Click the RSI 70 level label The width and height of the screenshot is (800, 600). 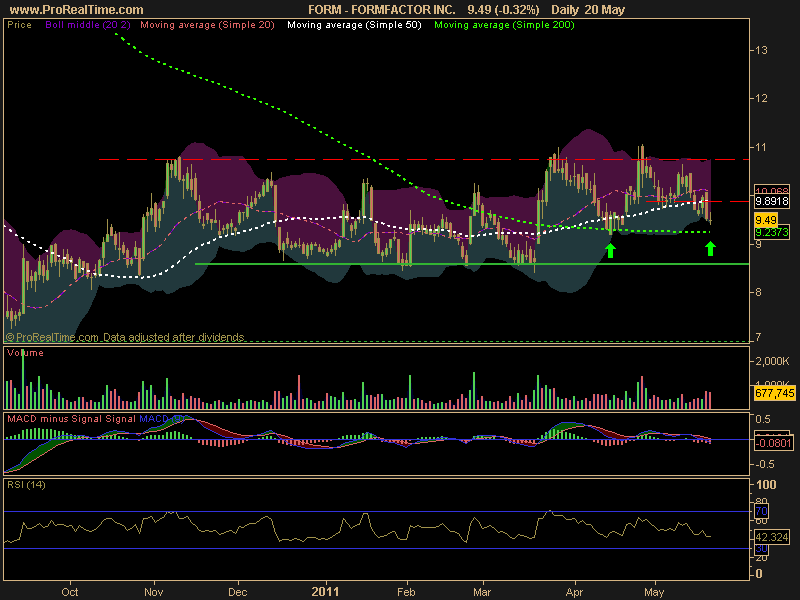(x=761, y=511)
